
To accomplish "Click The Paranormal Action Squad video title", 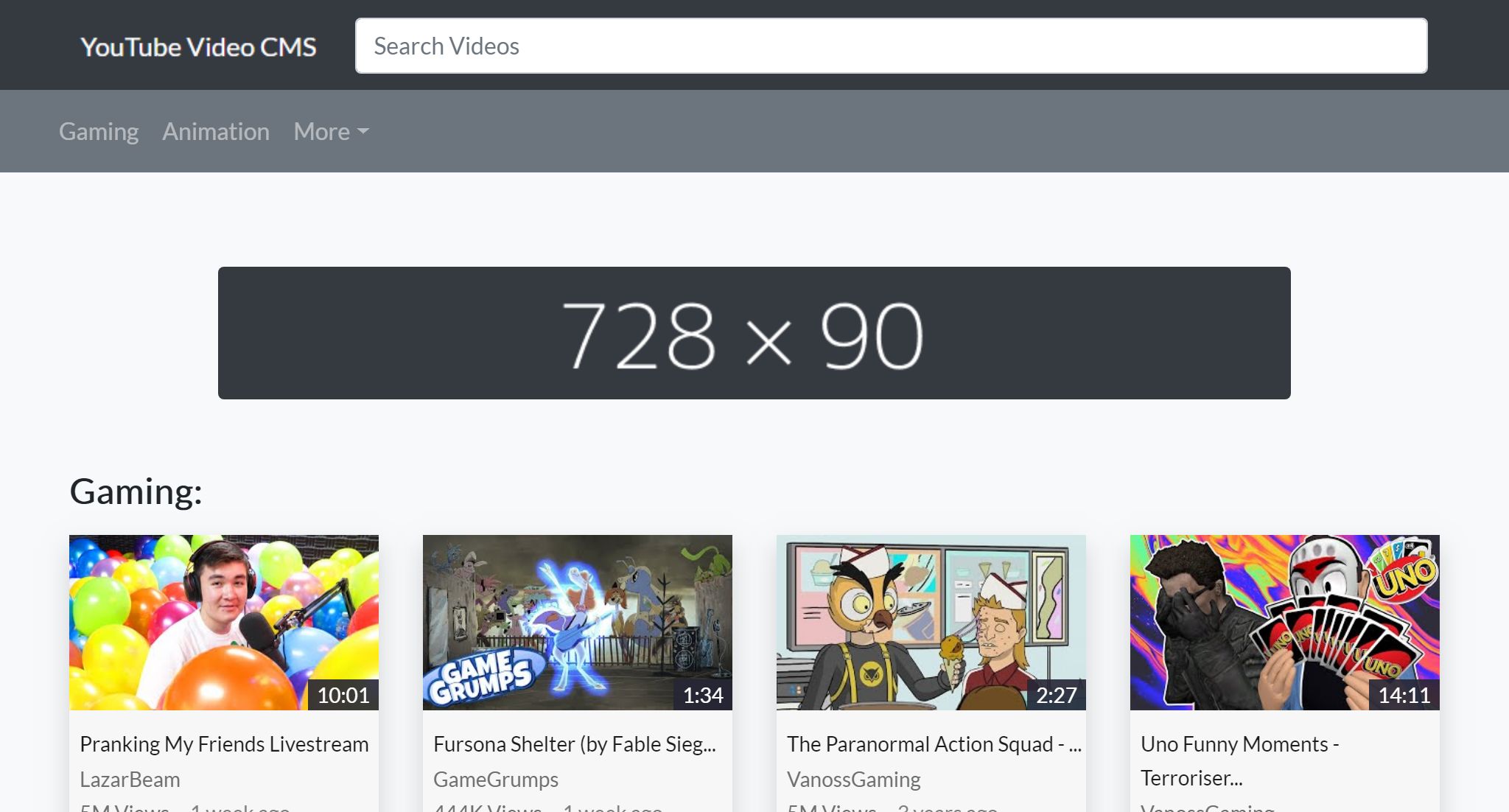I will (x=934, y=744).
